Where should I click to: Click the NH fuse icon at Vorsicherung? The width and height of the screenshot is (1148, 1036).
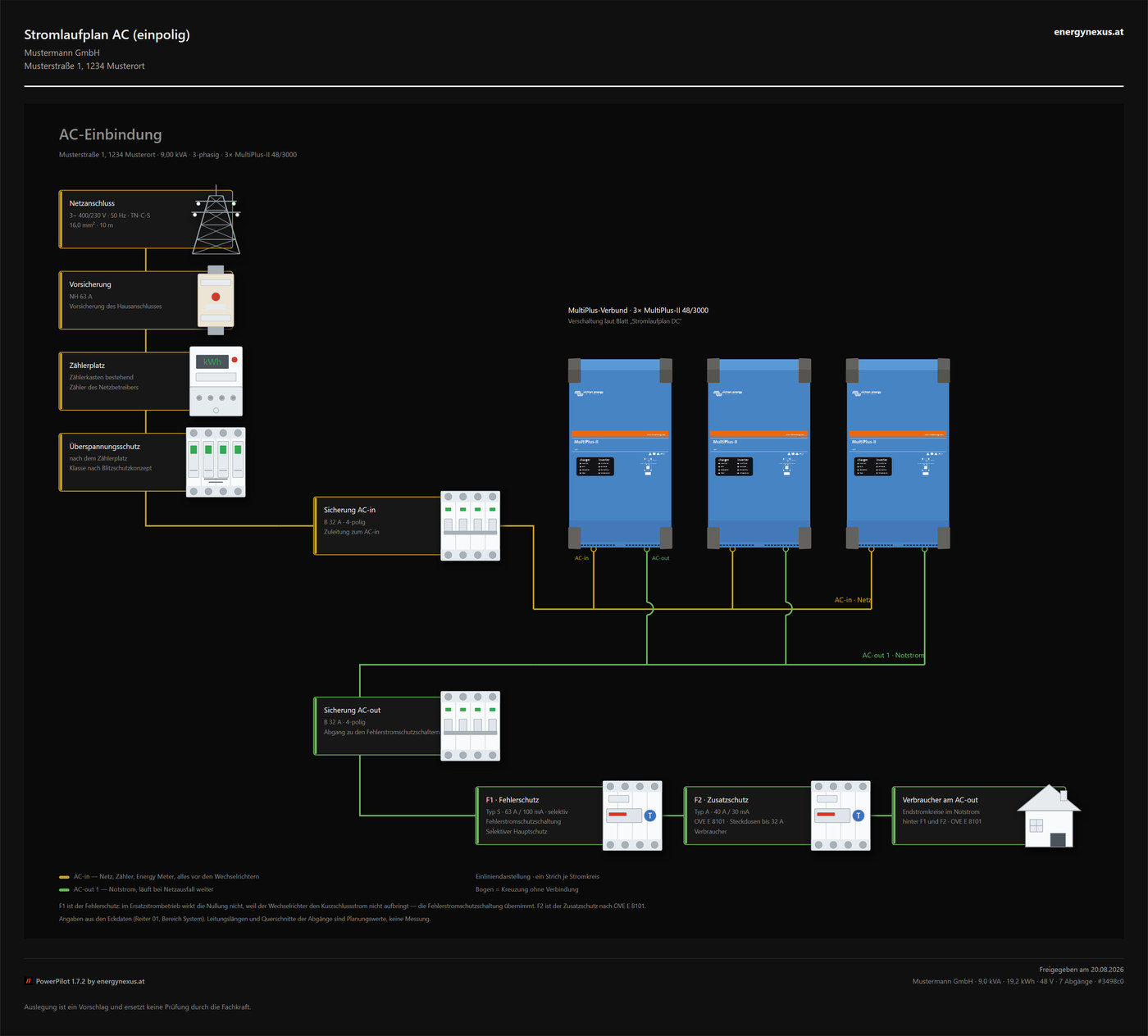point(216,300)
